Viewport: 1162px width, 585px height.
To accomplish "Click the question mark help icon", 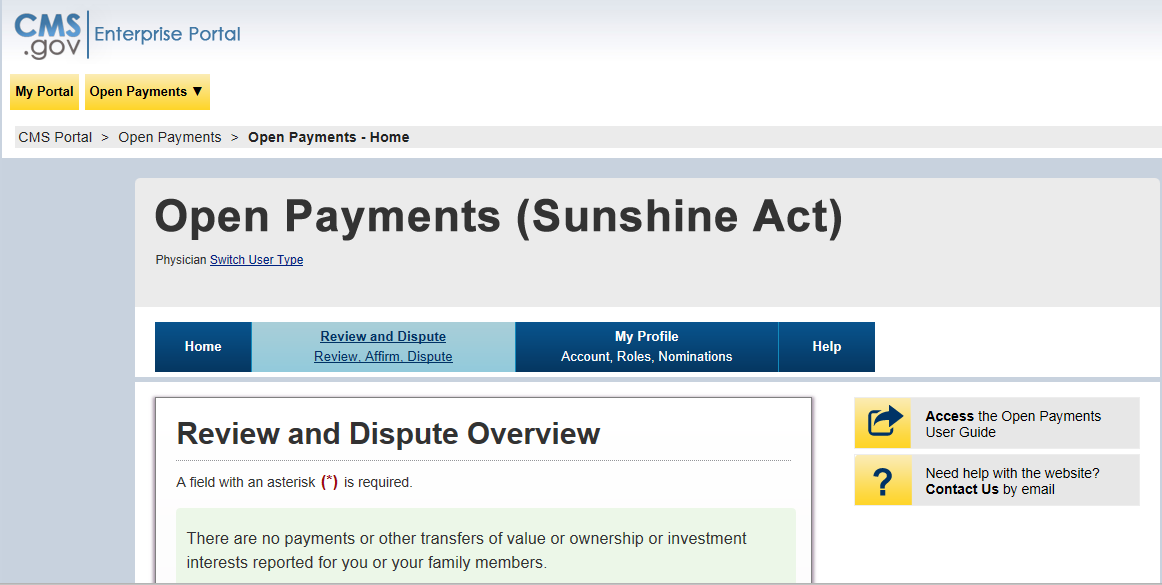I will pos(883,480).
